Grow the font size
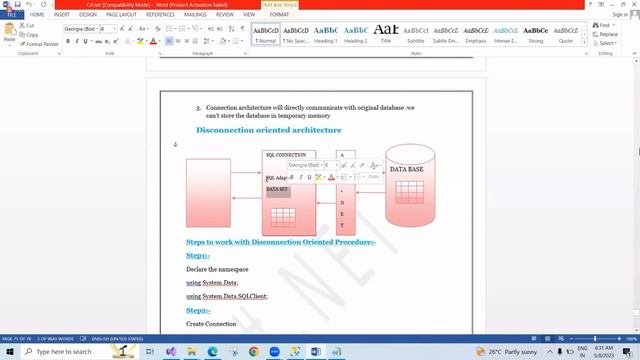This screenshot has height=360, width=640. point(122,29)
